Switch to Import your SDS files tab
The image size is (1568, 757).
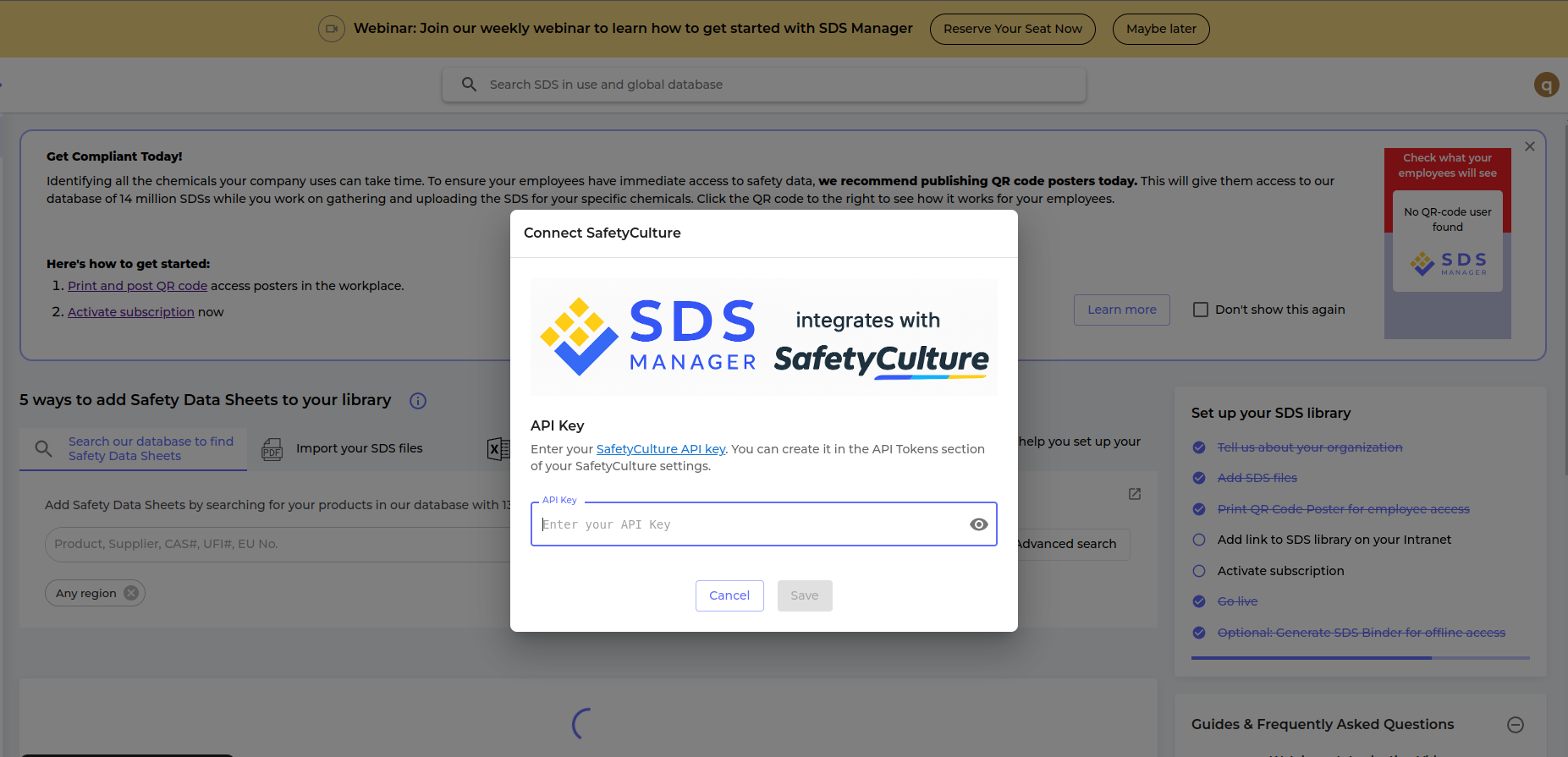click(x=359, y=448)
